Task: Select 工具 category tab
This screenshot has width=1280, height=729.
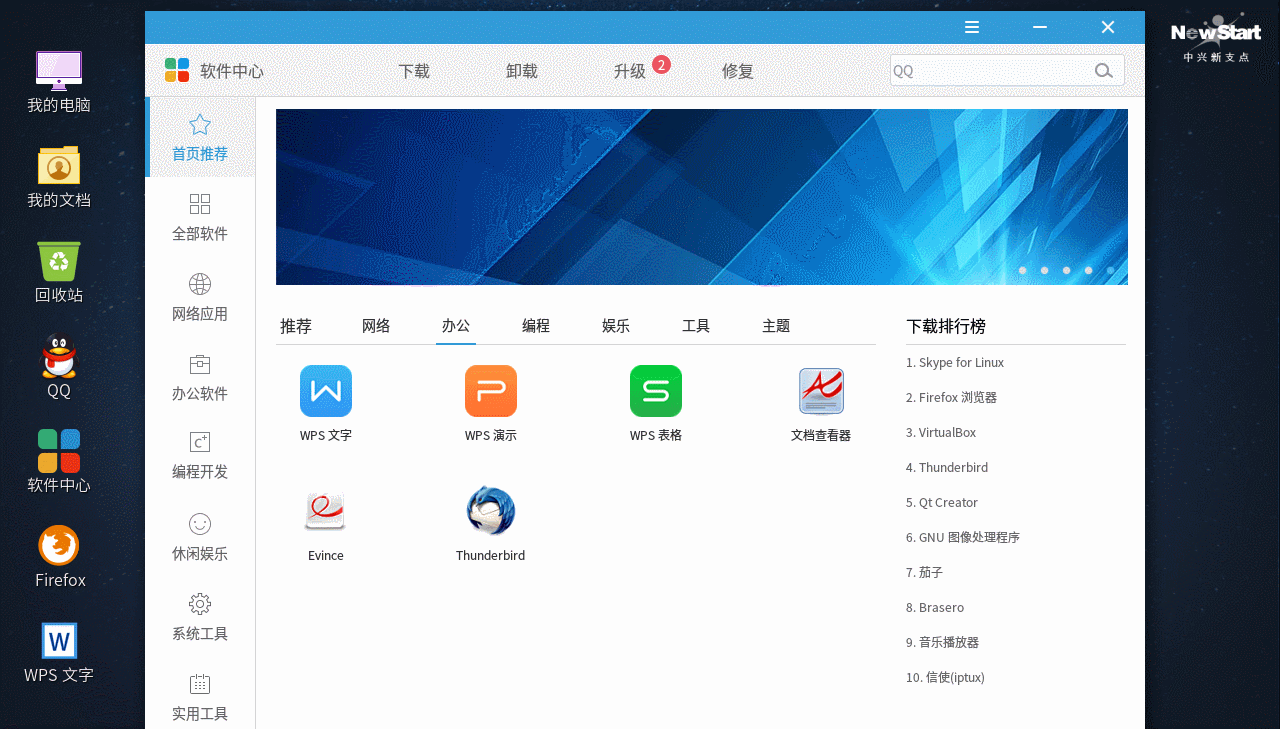Action: tap(696, 326)
